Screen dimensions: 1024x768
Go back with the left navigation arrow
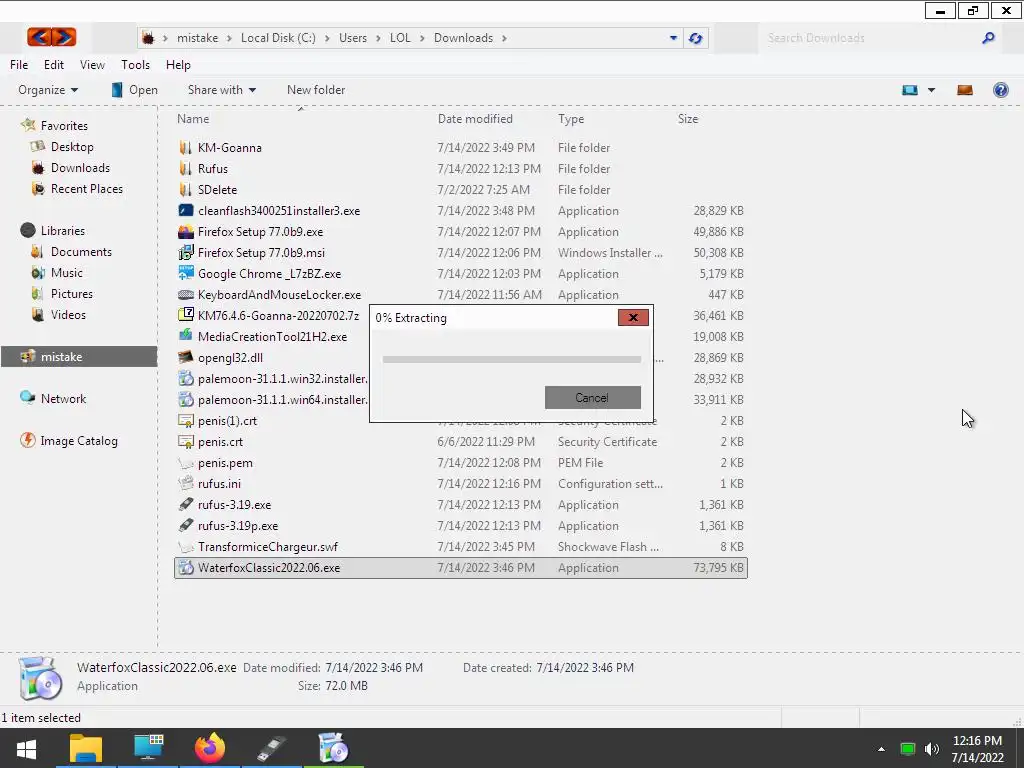point(39,37)
